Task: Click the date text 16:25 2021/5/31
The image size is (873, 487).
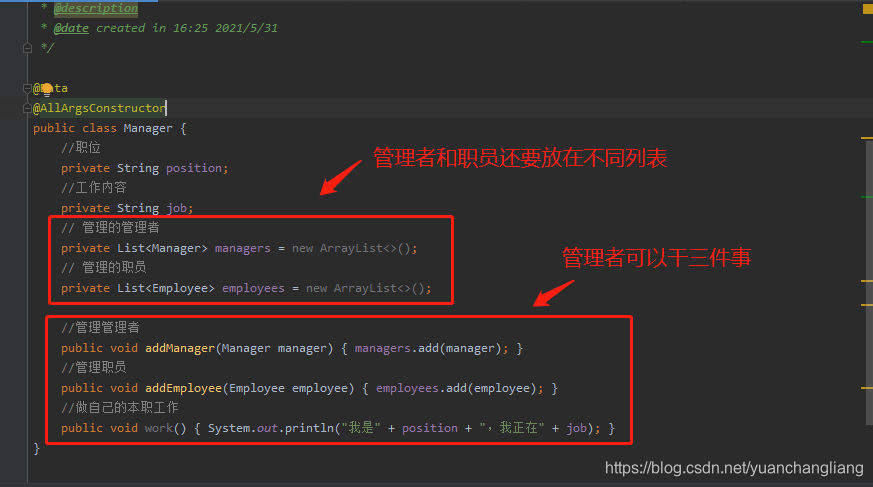Action: (225, 28)
